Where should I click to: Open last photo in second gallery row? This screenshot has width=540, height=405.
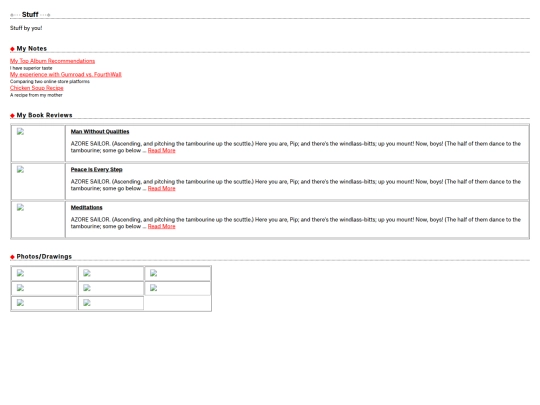tap(154, 288)
